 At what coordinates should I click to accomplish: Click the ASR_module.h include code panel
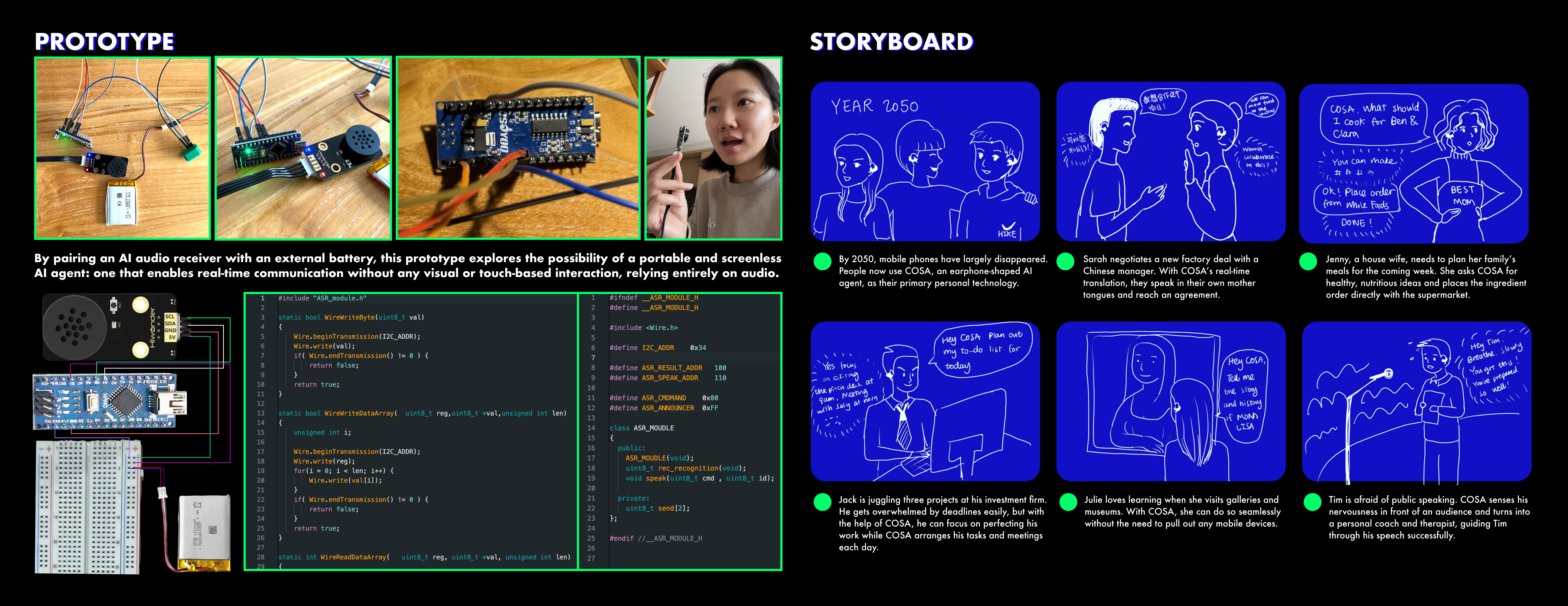pyautogui.click(x=411, y=431)
